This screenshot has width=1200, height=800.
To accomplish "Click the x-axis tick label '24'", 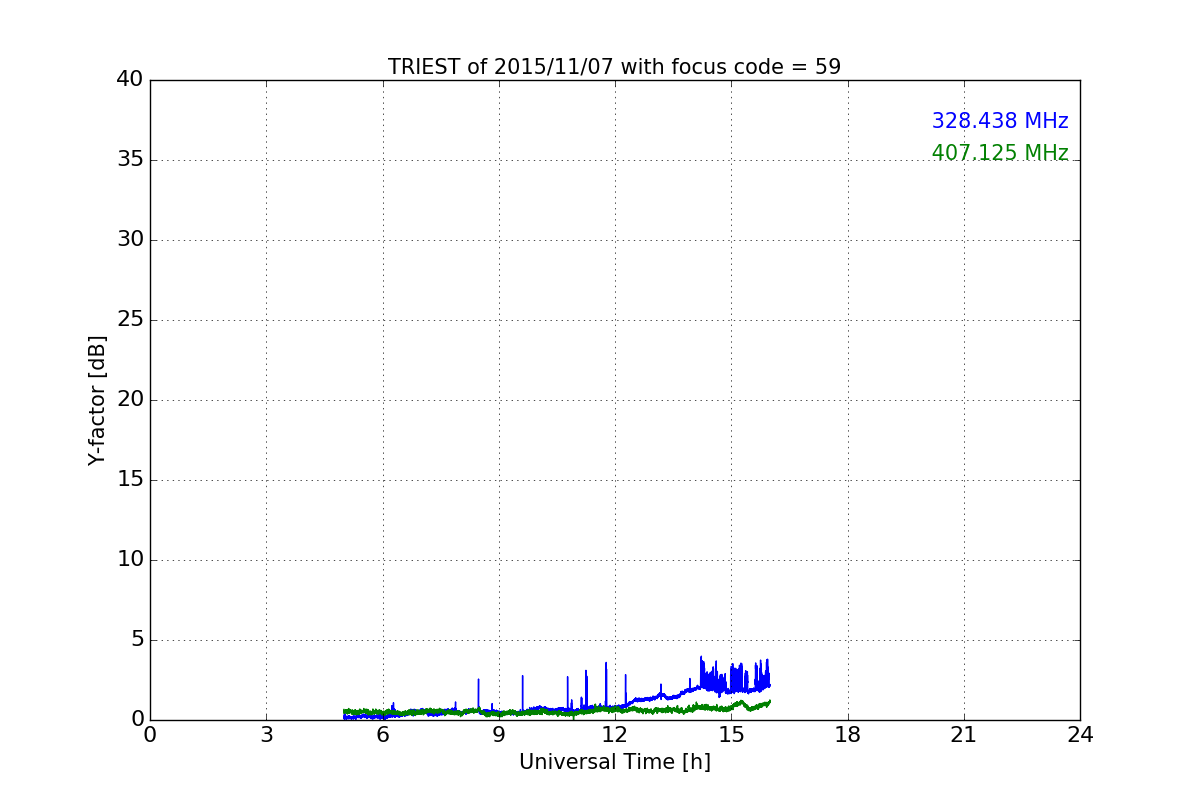I will [x=1080, y=735].
